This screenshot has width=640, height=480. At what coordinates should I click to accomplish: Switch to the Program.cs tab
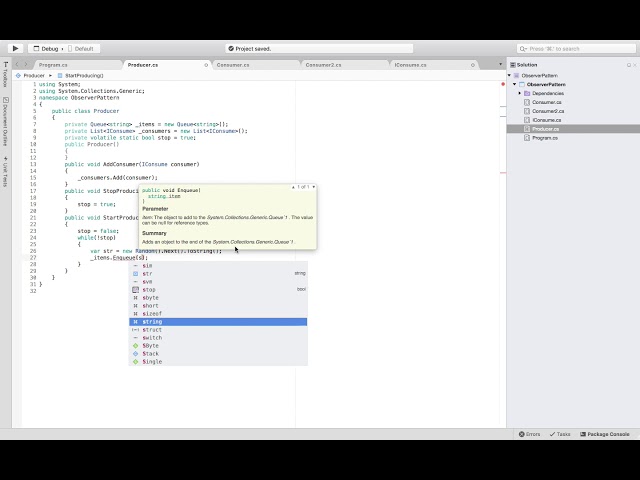[x=53, y=65]
